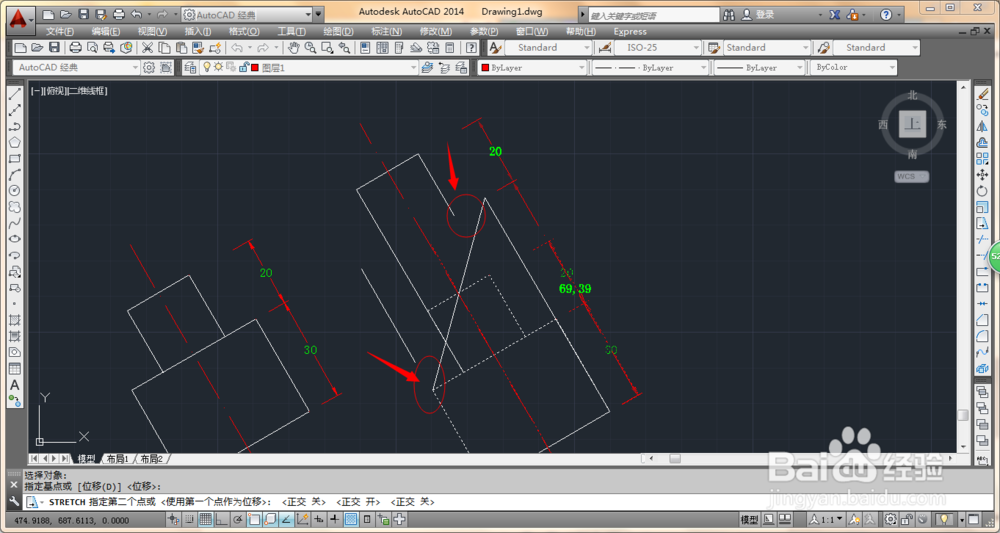Click the Plot Preview icon
Image resolution: width=1000 pixels, height=533 pixels.
92,48
